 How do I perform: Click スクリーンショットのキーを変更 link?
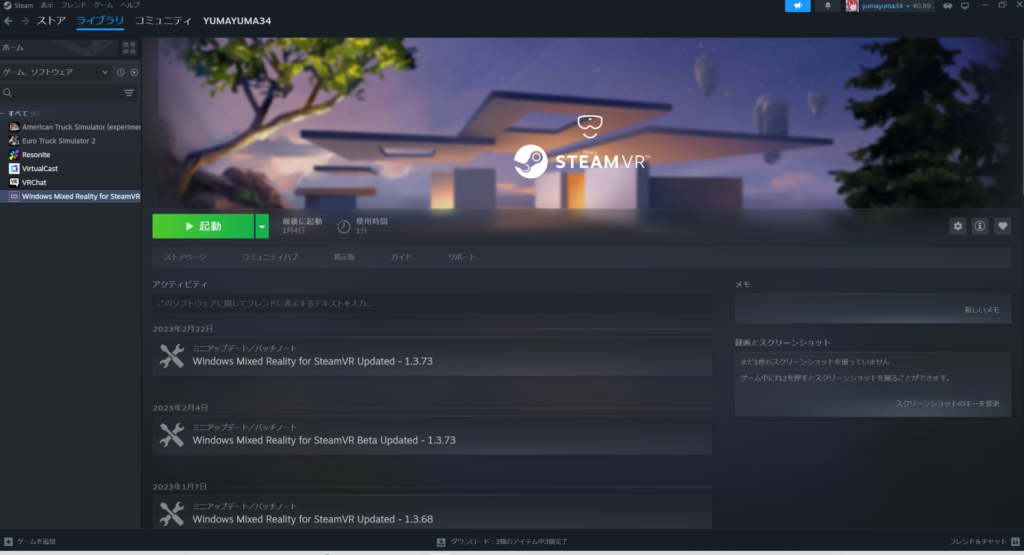coord(947,404)
